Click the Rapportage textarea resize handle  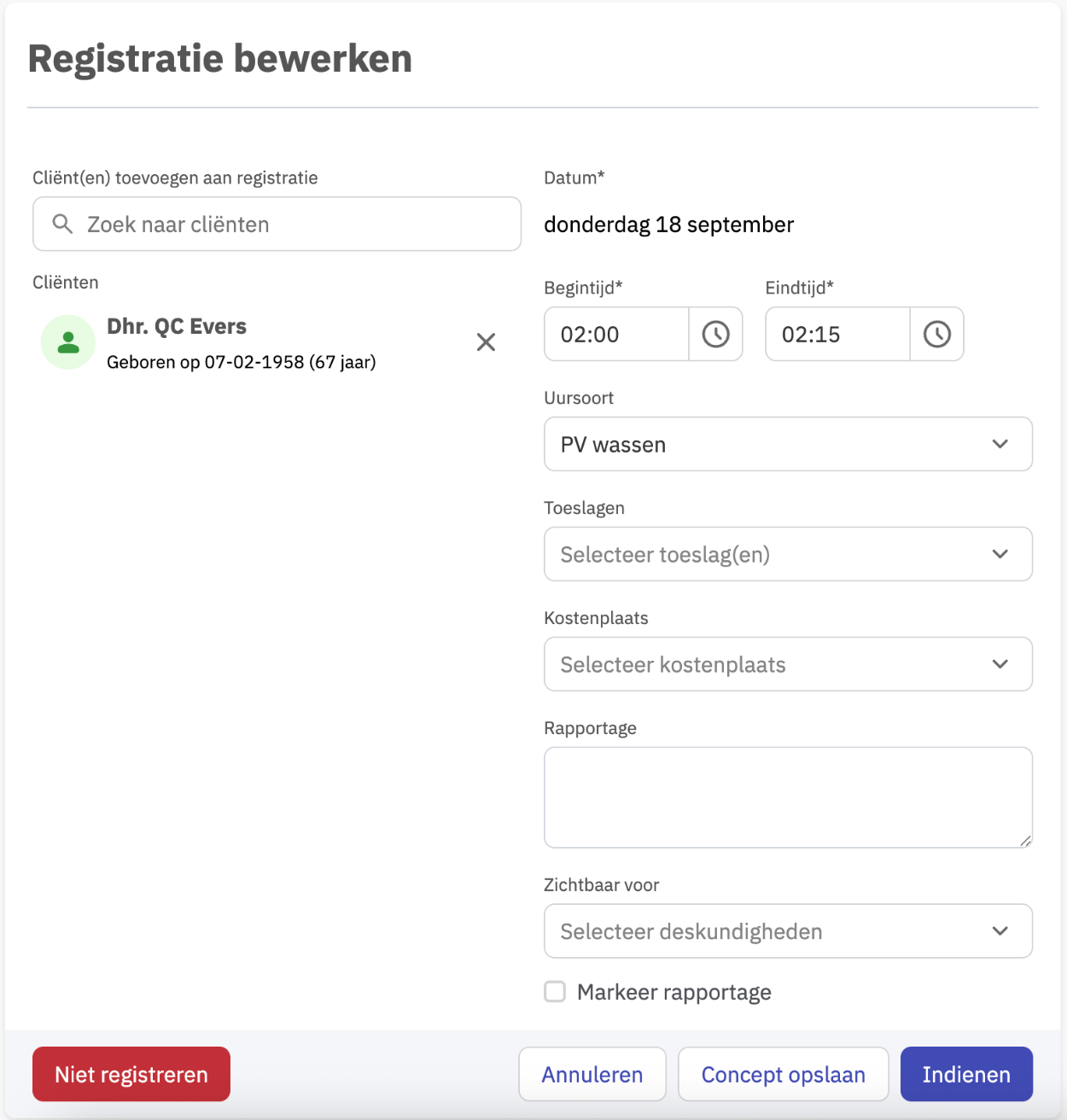(x=1025, y=840)
